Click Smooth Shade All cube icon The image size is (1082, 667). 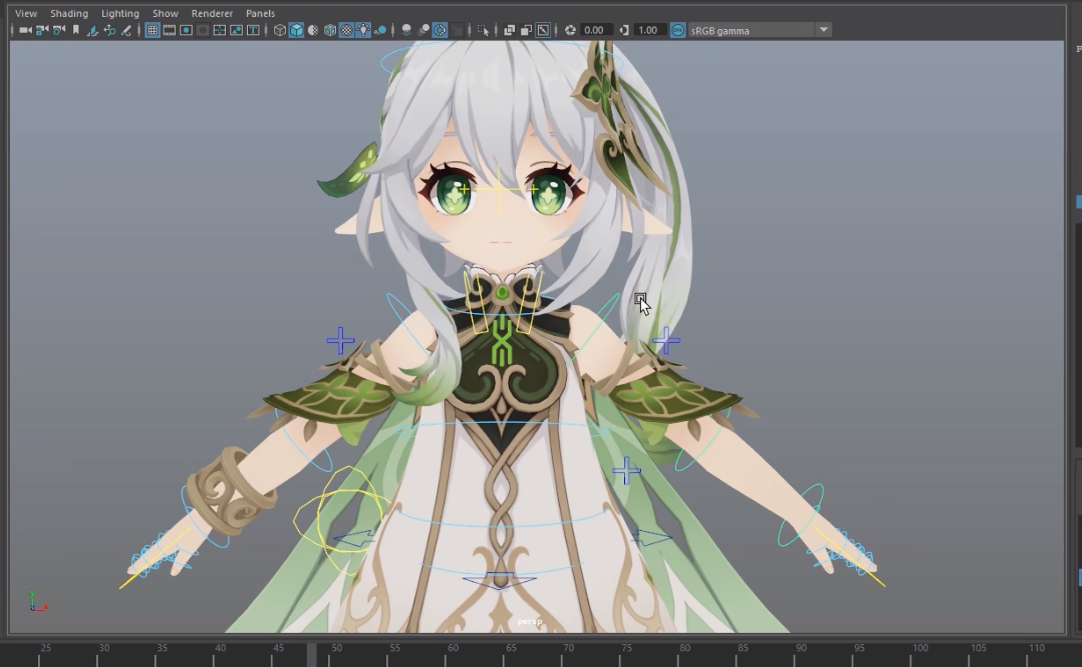point(296,30)
